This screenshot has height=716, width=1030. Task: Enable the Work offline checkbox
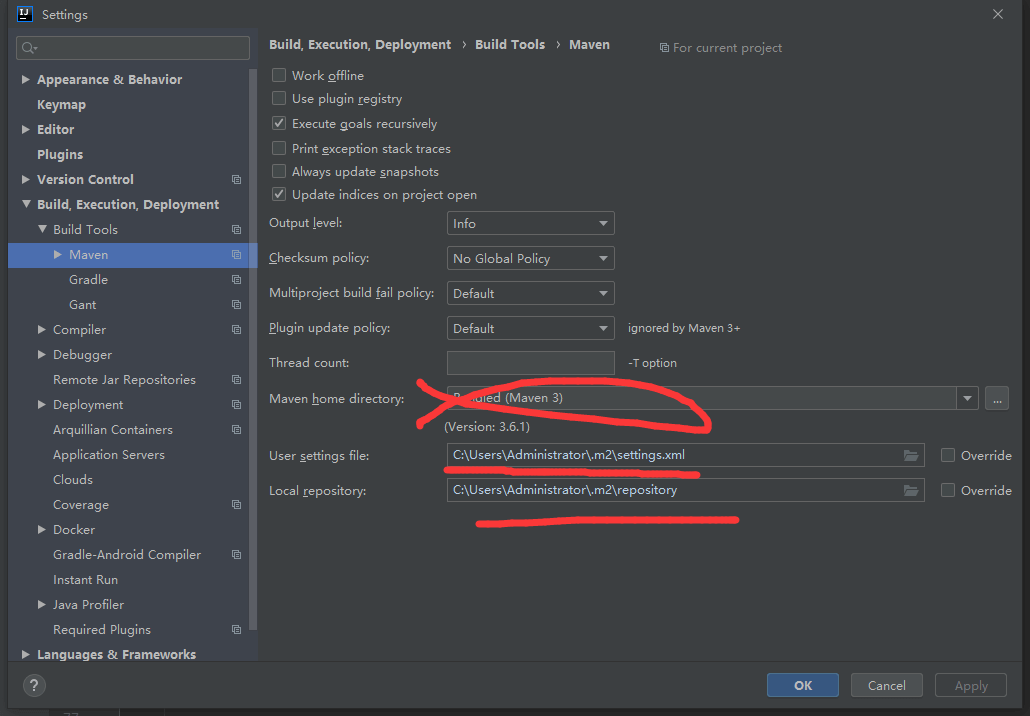pos(279,75)
